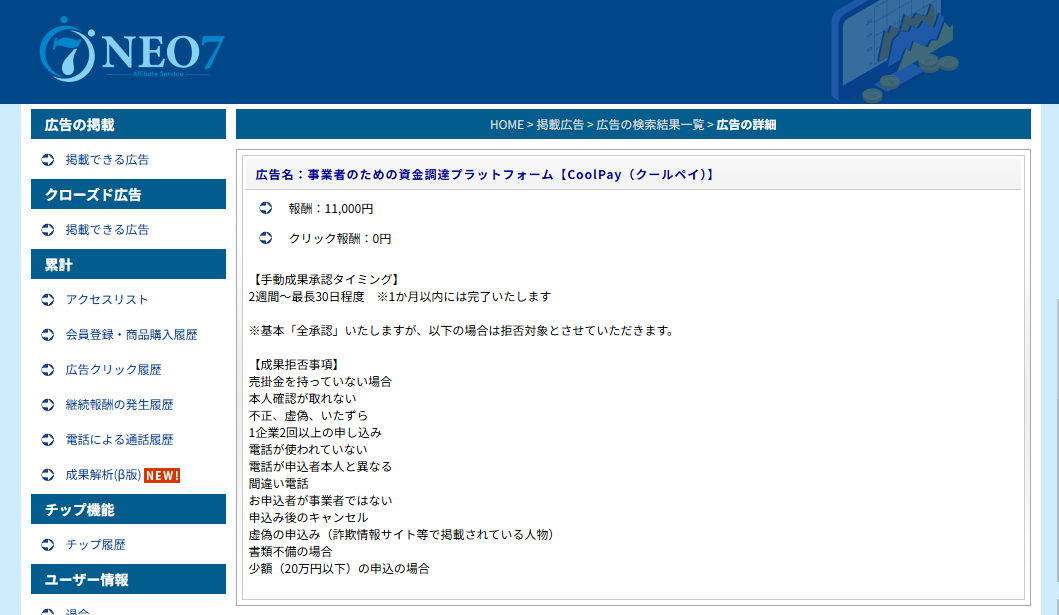Open 掲載できる広告 link under クローズド広告
1059x615 pixels.
(x=107, y=230)
